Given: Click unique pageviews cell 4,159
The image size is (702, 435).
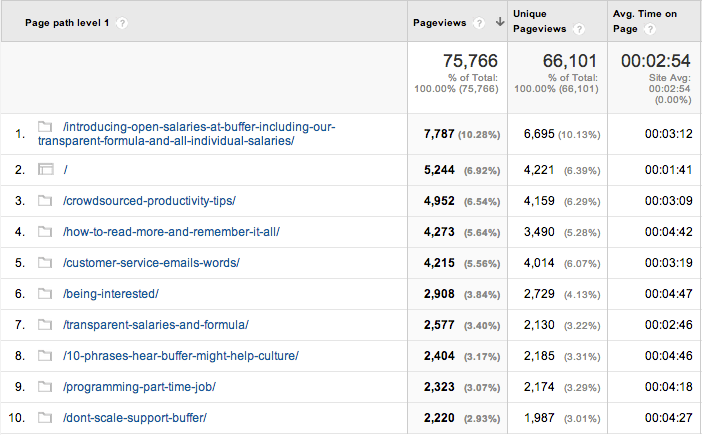Looking at the screenshot, I should [x=539, y=201].
